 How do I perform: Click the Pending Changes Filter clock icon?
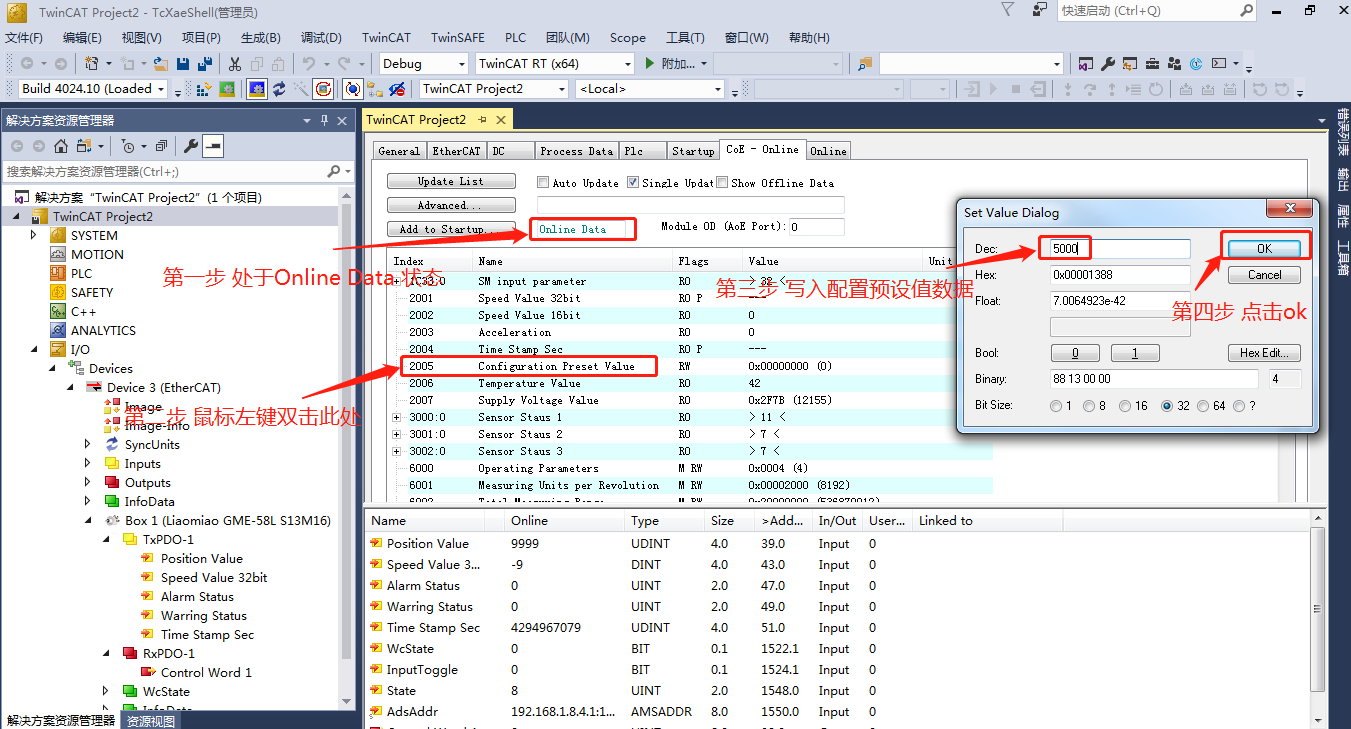pos(128,146)
